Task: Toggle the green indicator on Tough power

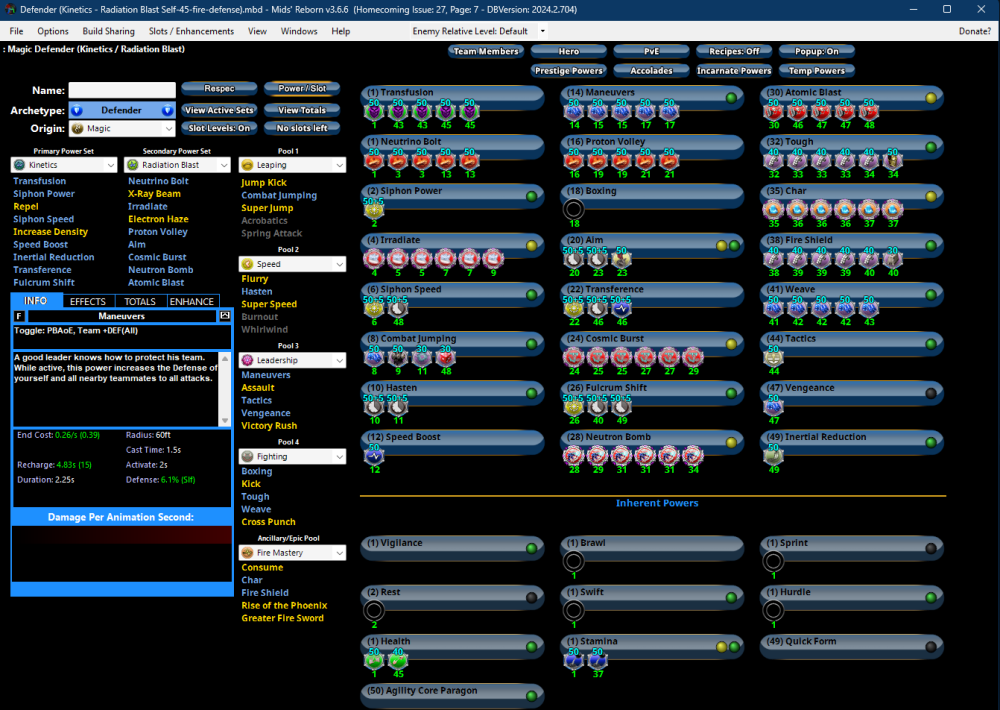Action: click(931, 147)
